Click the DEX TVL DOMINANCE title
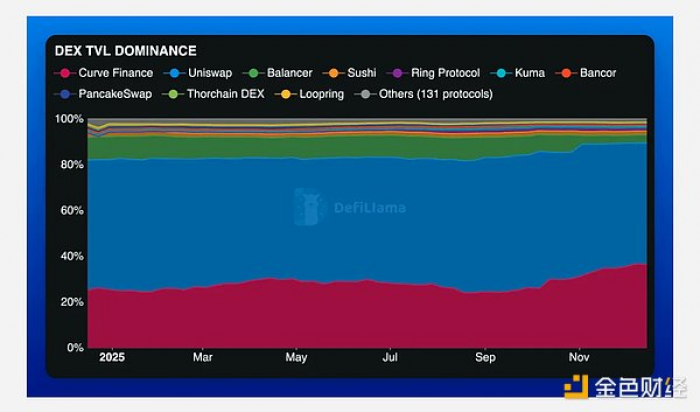This screenshot has height=412, width=700. pyautogui.click(x=127, y=51)
